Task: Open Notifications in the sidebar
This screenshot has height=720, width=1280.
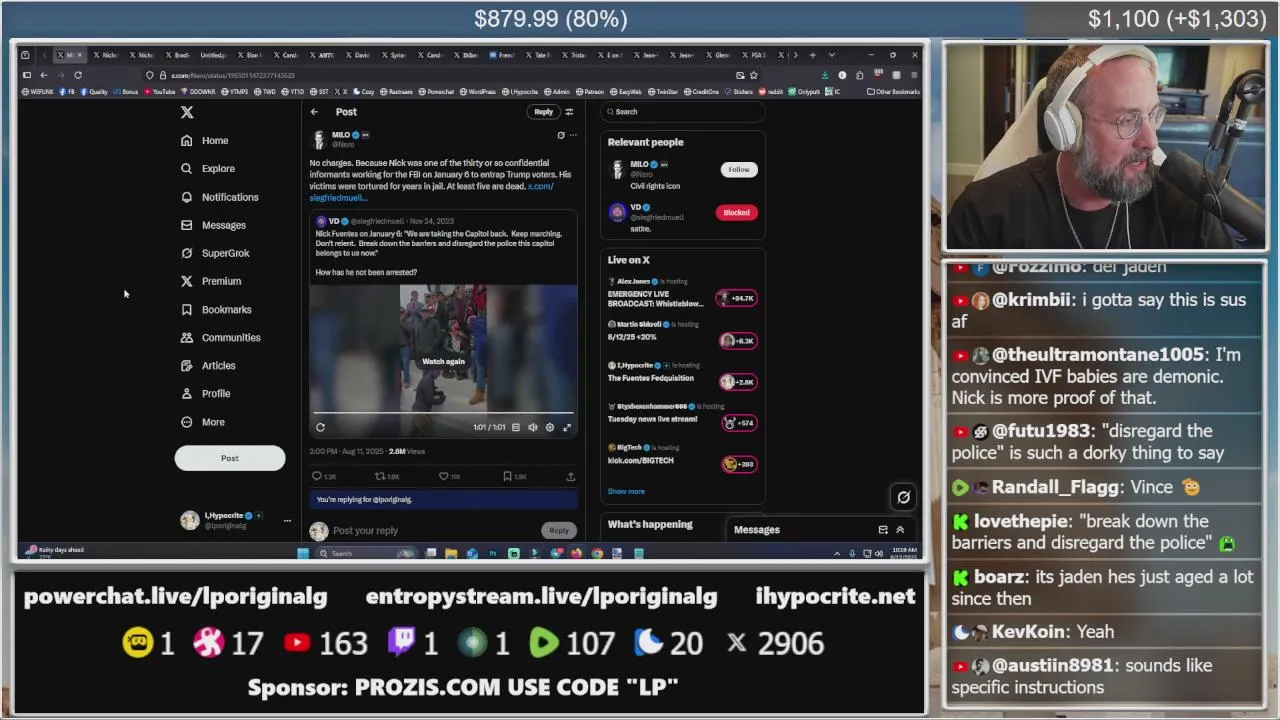Action: click(x=219, y=197)
